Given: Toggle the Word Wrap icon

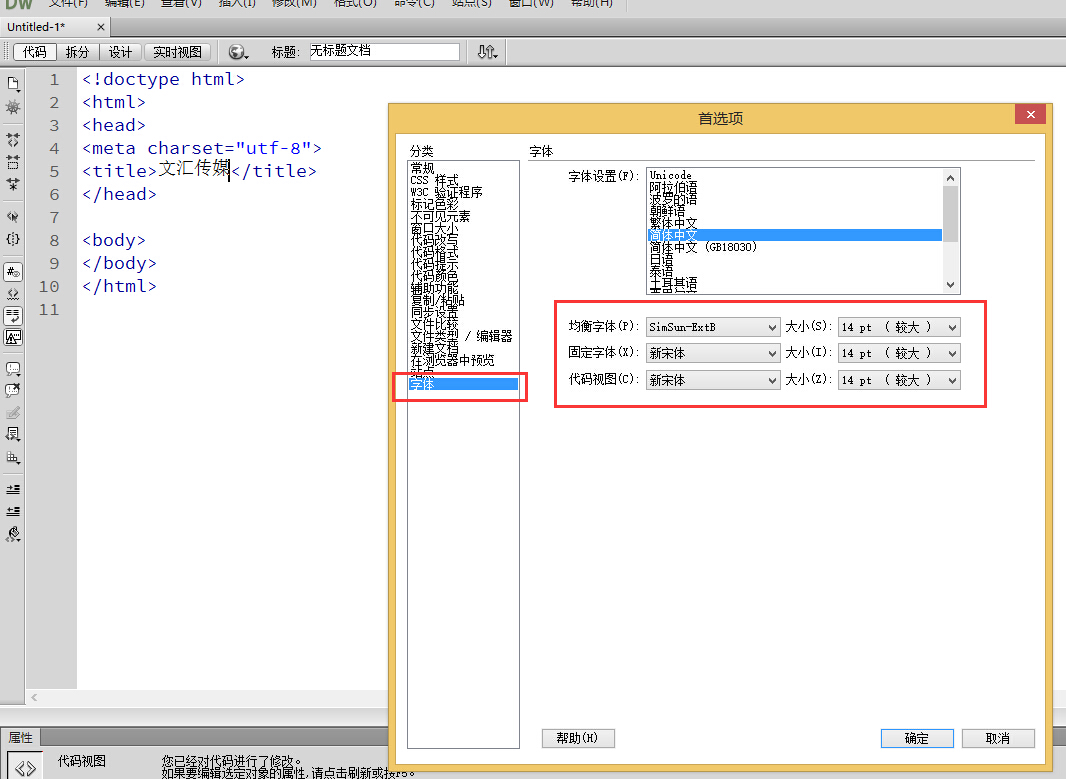Looking at the screenshot, I should coord(13,316).
